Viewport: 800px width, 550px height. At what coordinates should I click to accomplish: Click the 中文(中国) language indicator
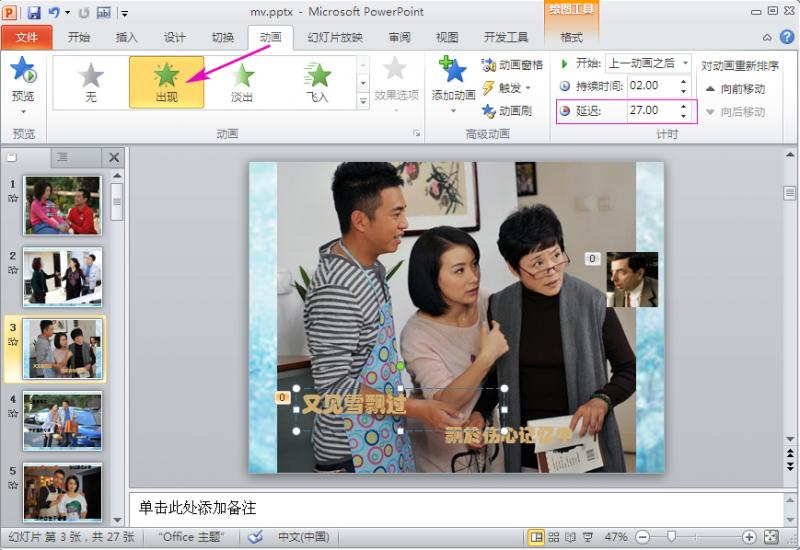pos(303,537)
